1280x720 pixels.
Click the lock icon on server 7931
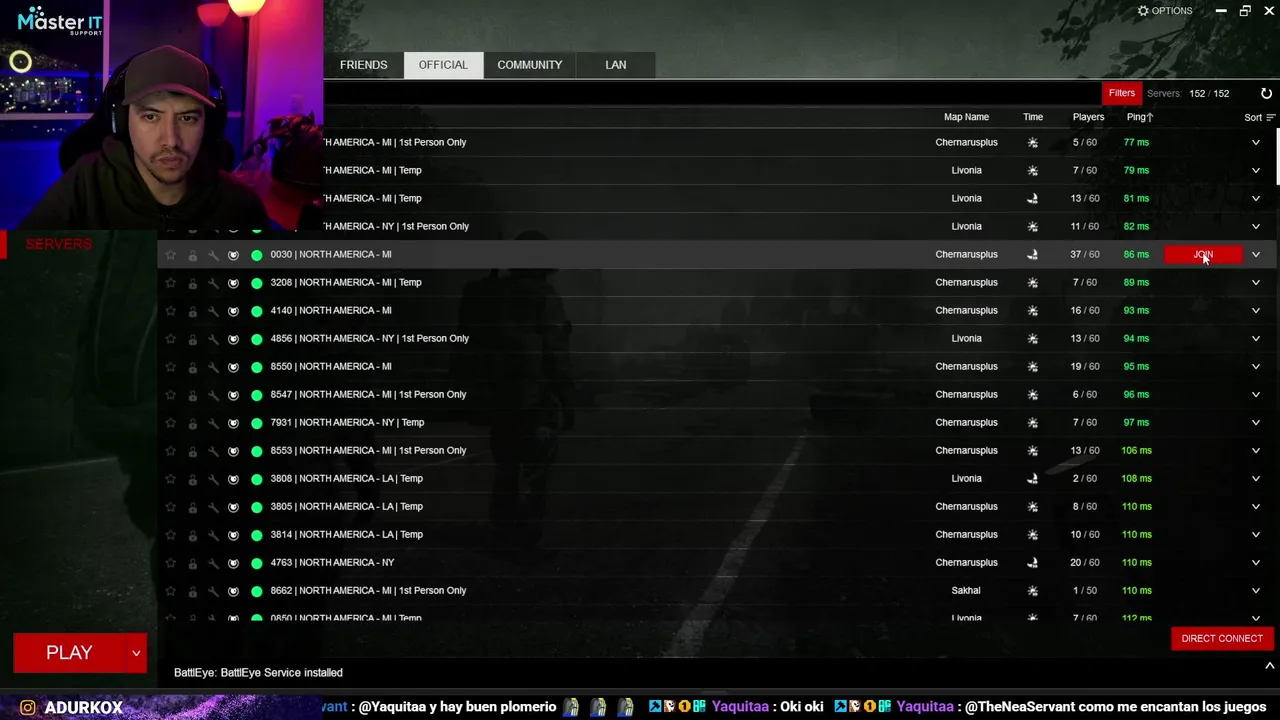193,423
